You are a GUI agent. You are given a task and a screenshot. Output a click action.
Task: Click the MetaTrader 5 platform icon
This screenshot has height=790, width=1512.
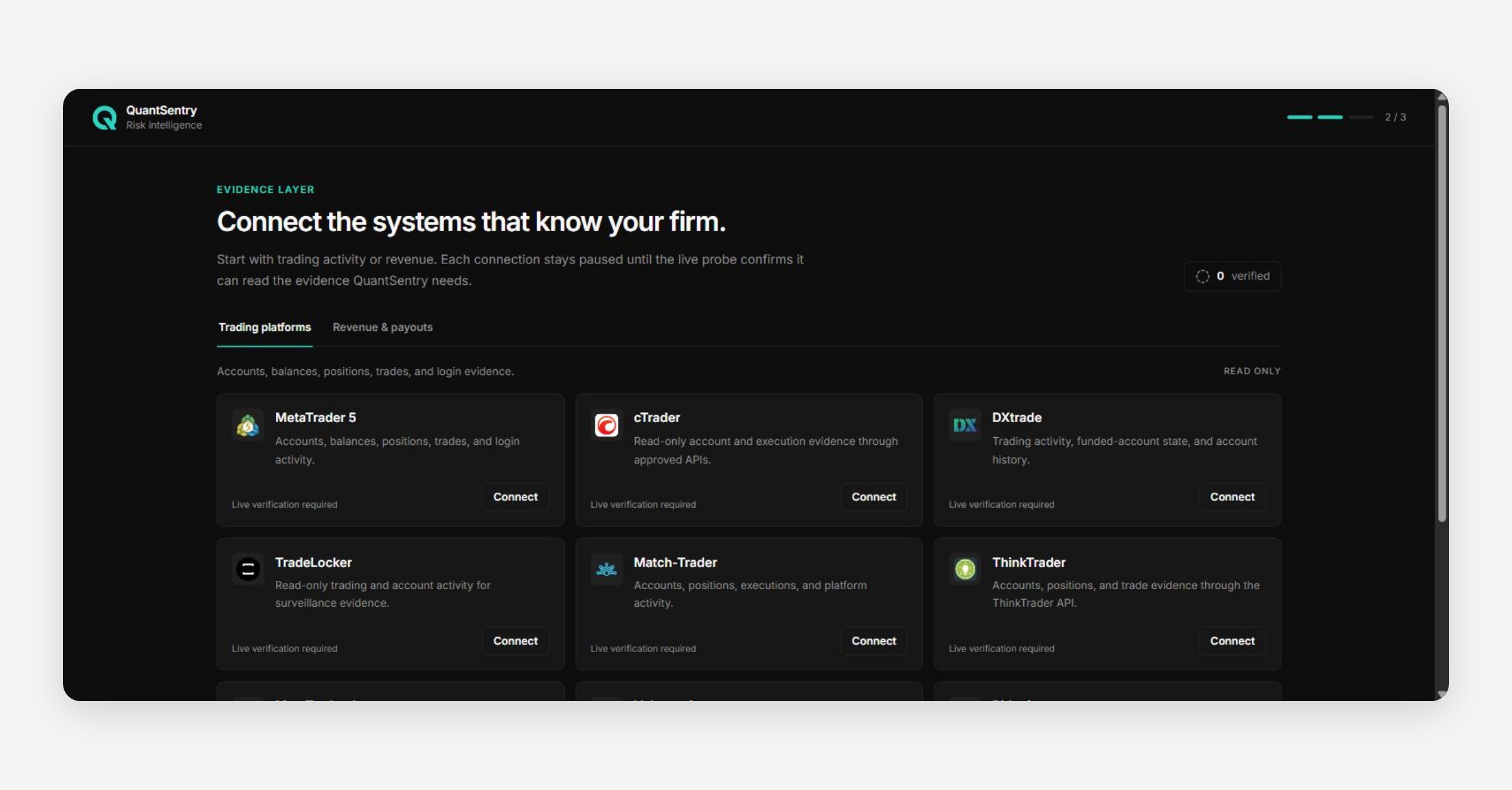click(248, 426)
